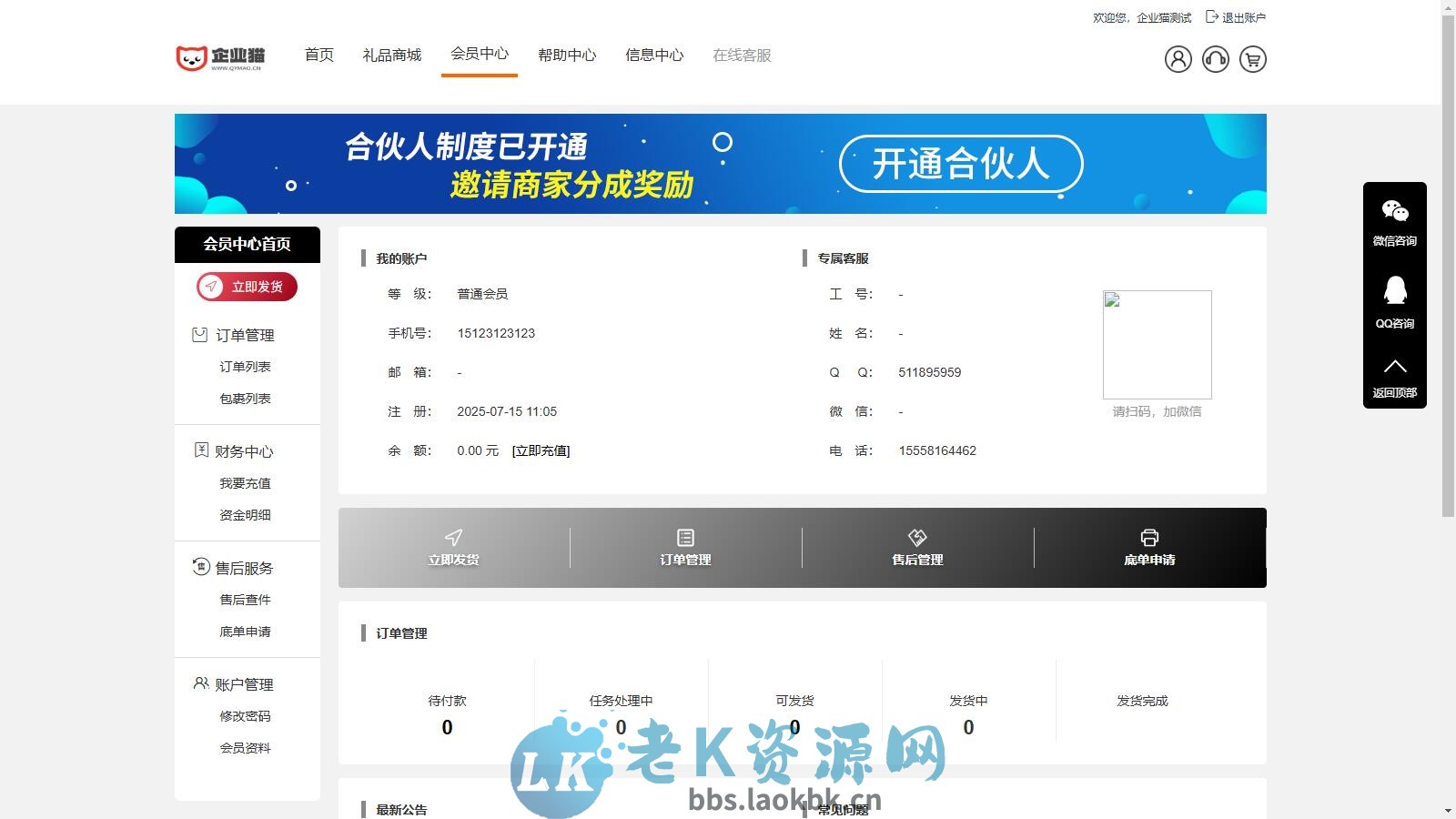Click the 企业猫 logo
The width and height of the screenshot is (1456, 819).
coord(221,55)
